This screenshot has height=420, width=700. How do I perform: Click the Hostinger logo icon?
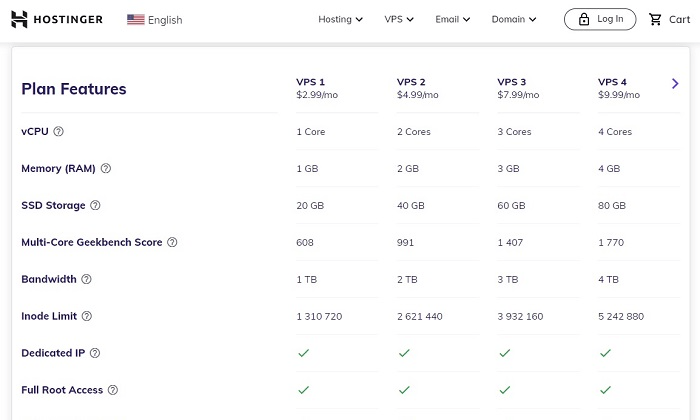(19, 19)
